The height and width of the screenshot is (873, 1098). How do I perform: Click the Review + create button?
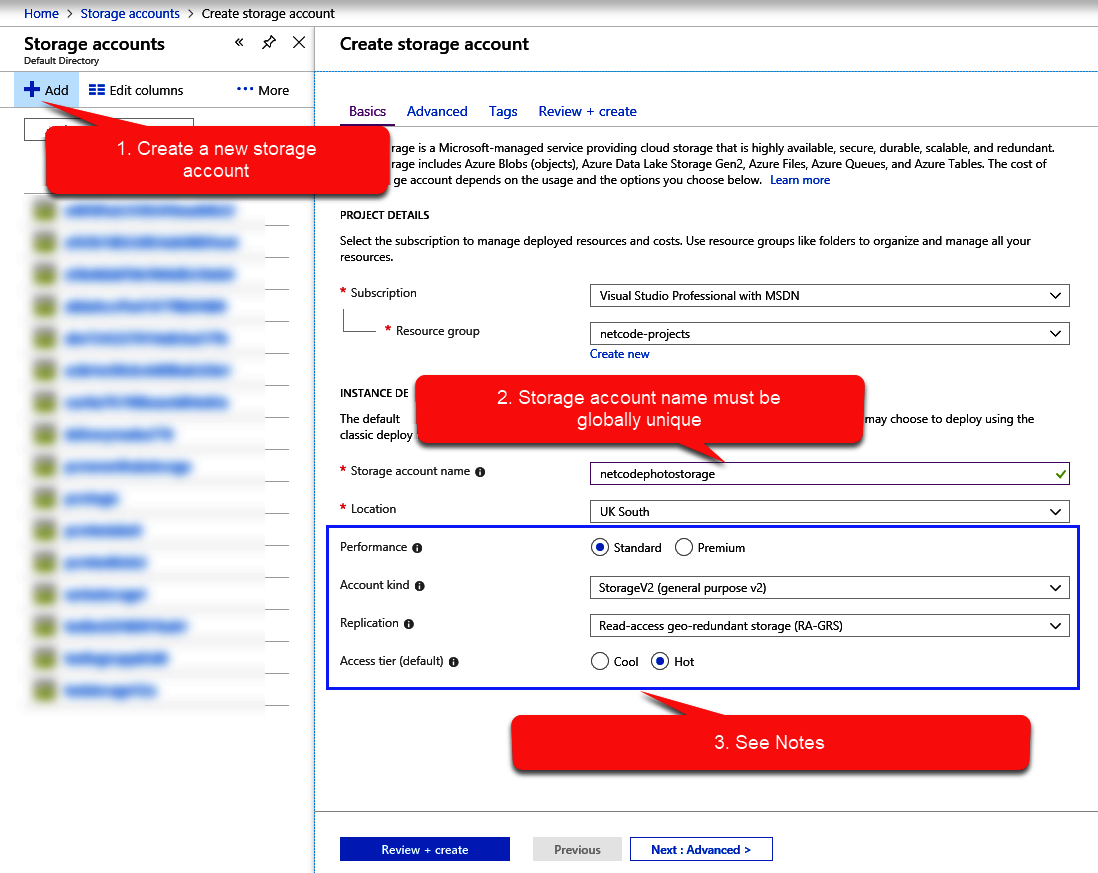[424, 850]
